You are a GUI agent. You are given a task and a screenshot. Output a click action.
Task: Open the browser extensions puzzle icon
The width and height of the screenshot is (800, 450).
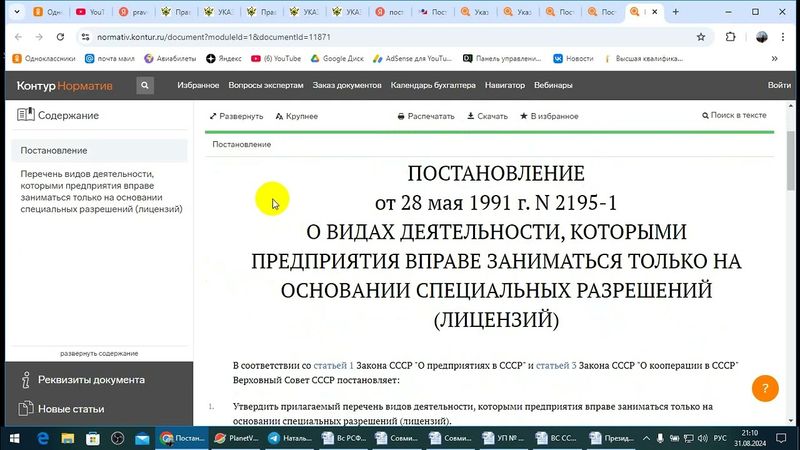(x=731, y=37)
